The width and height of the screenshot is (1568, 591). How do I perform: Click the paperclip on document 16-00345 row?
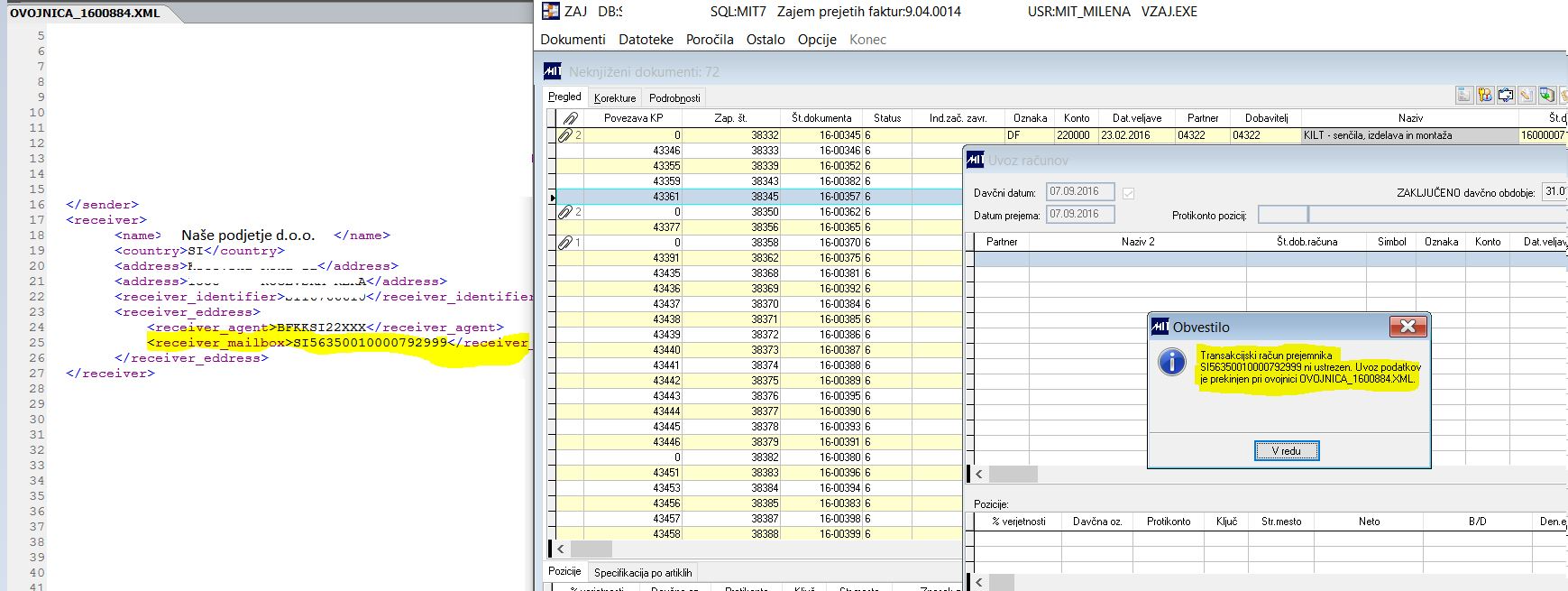point(565,135)
